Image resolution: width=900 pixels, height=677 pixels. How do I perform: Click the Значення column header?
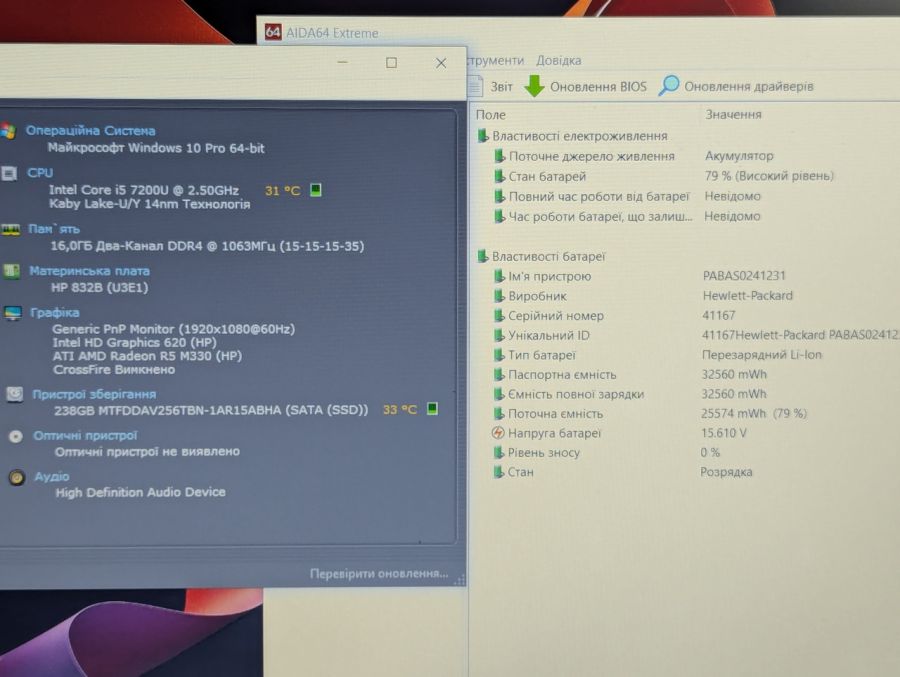[x=733, y=114]
